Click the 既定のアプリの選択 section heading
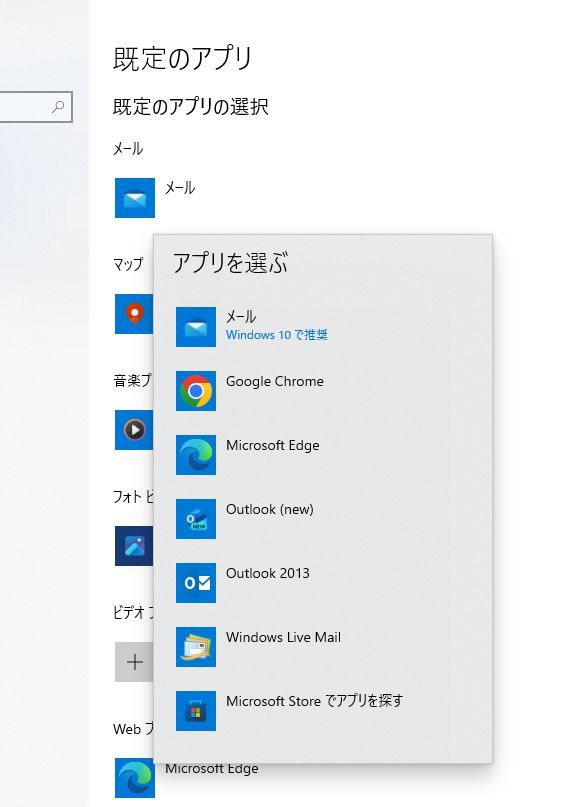575x807 pixels. (x=190, y=107)
